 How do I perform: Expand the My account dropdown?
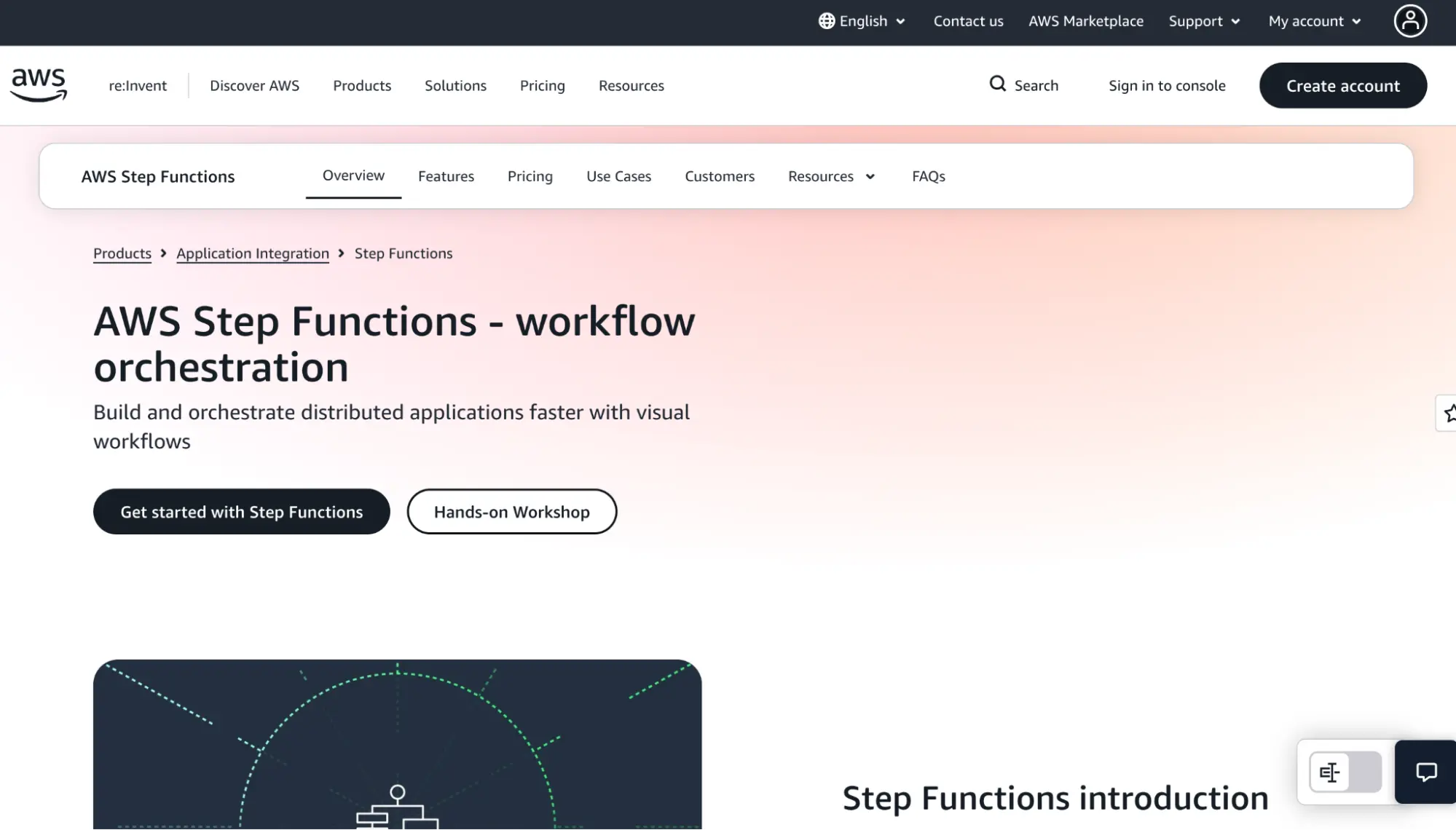1315,21
